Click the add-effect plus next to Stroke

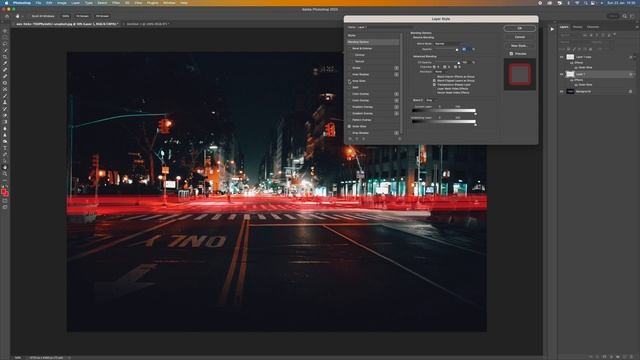[x=396, y=68]
